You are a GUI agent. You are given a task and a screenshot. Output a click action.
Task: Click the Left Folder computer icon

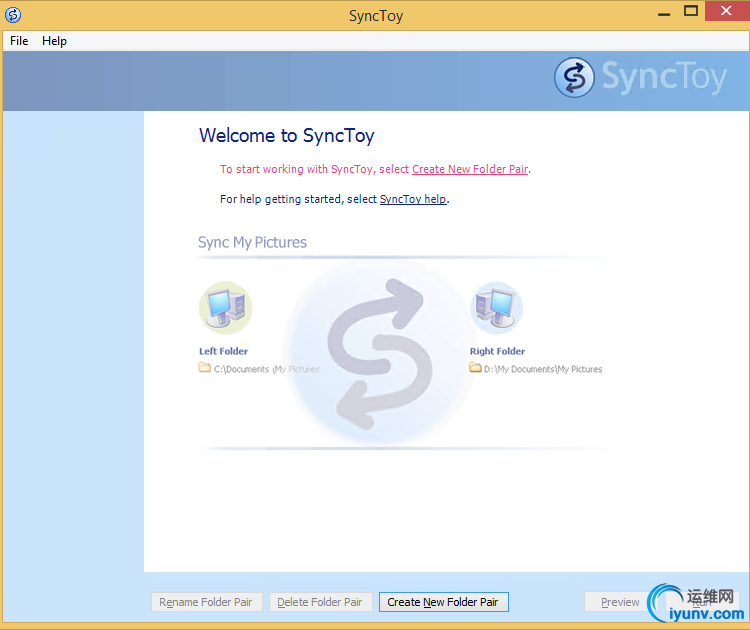[x=225, y=308]
